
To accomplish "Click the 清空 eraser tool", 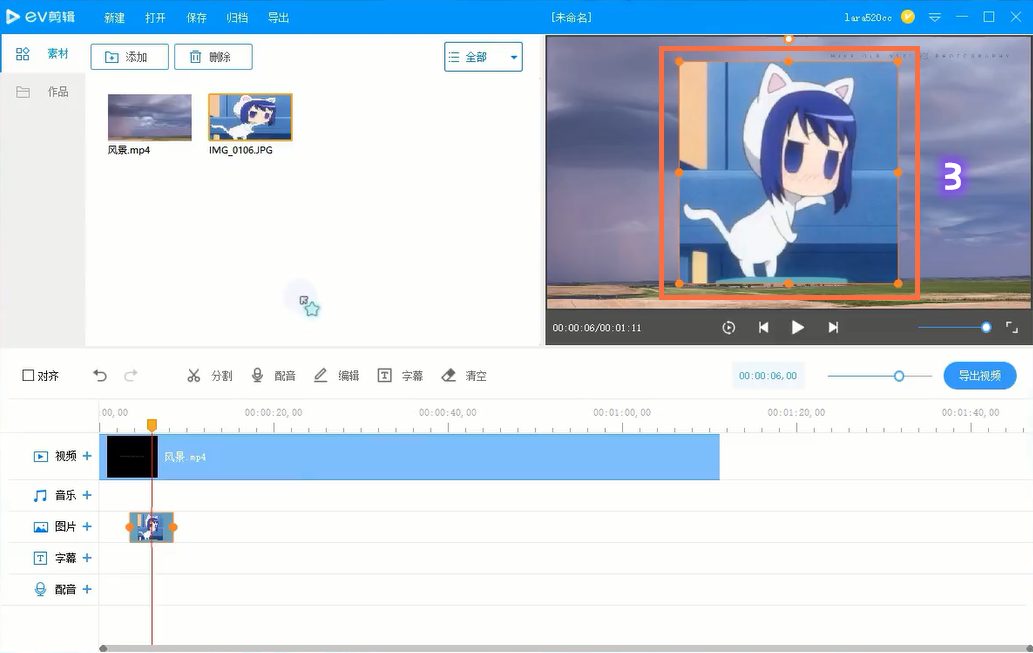I will click(464, 376).
